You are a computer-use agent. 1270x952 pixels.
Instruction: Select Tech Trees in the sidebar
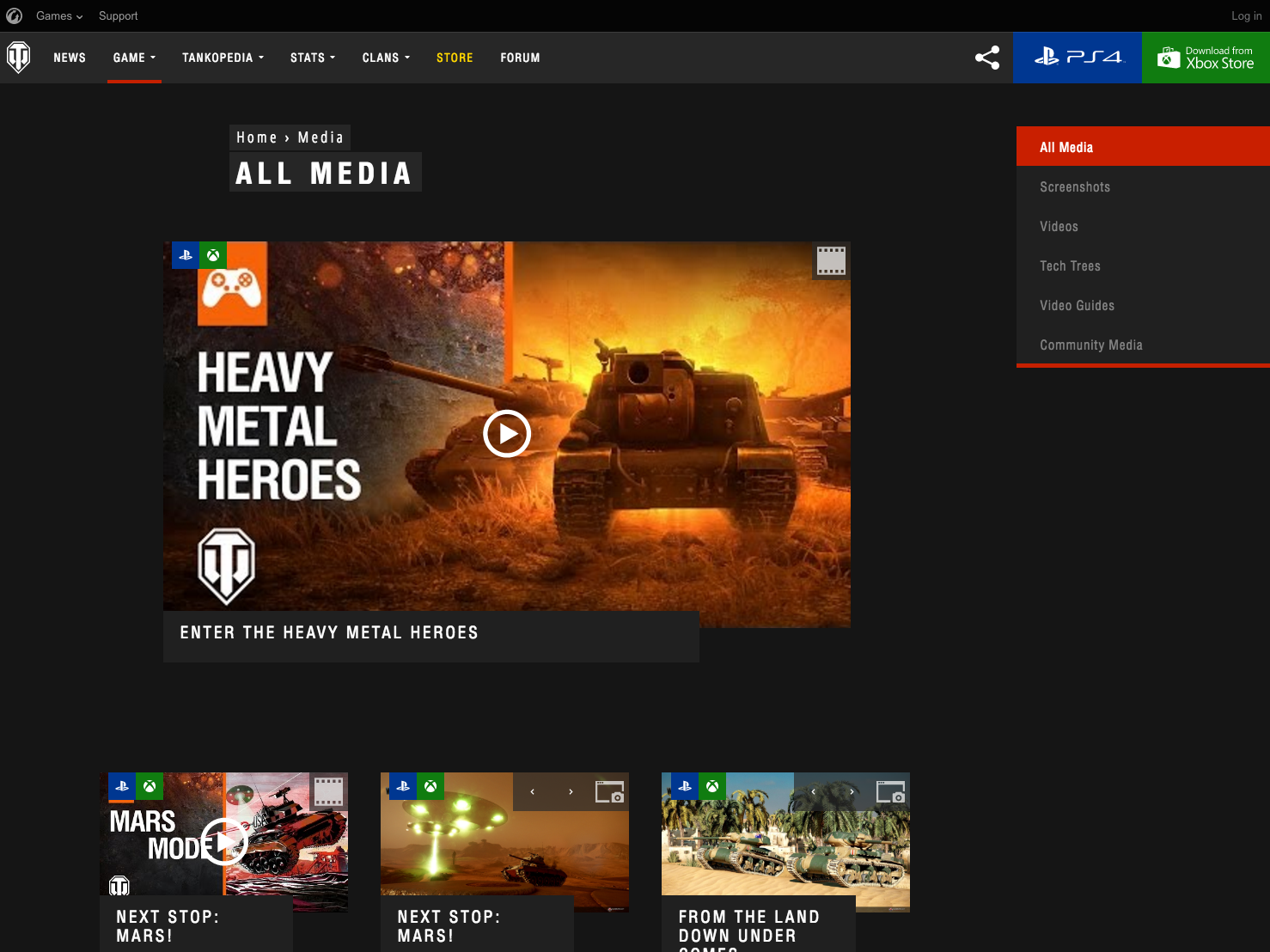coord(1143,265)
